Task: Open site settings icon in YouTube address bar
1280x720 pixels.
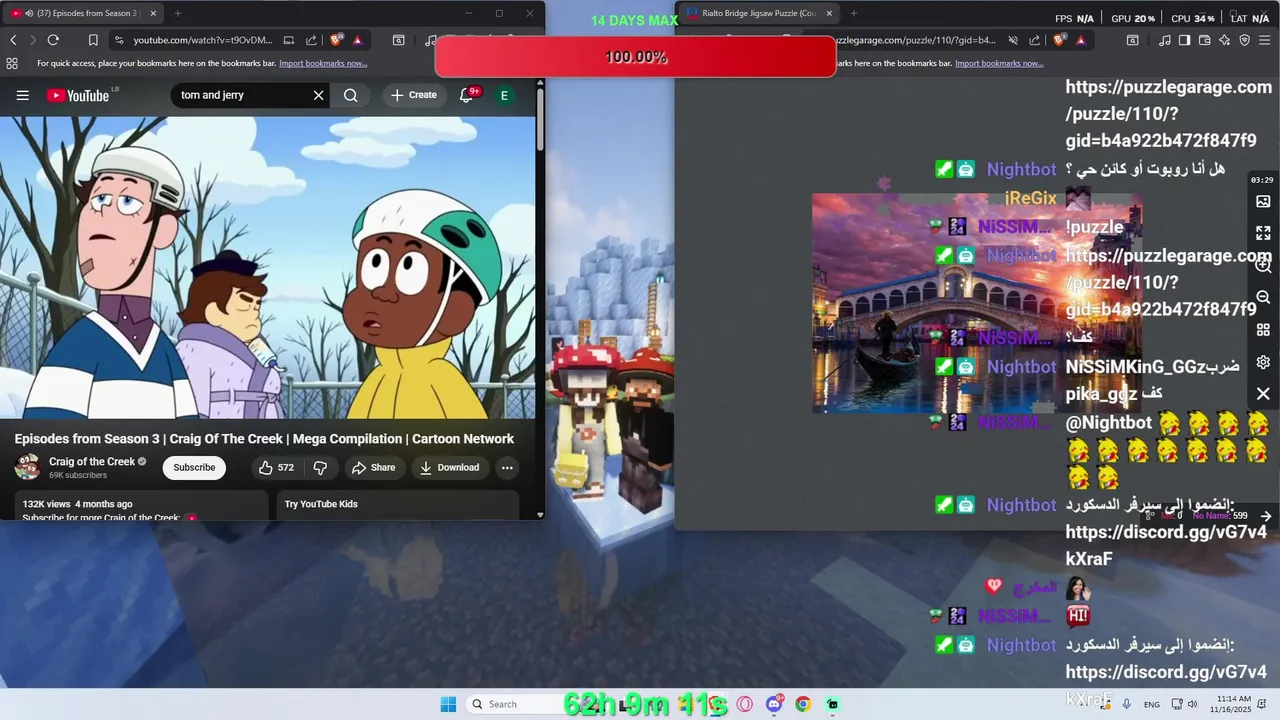Action: [119, 40]
